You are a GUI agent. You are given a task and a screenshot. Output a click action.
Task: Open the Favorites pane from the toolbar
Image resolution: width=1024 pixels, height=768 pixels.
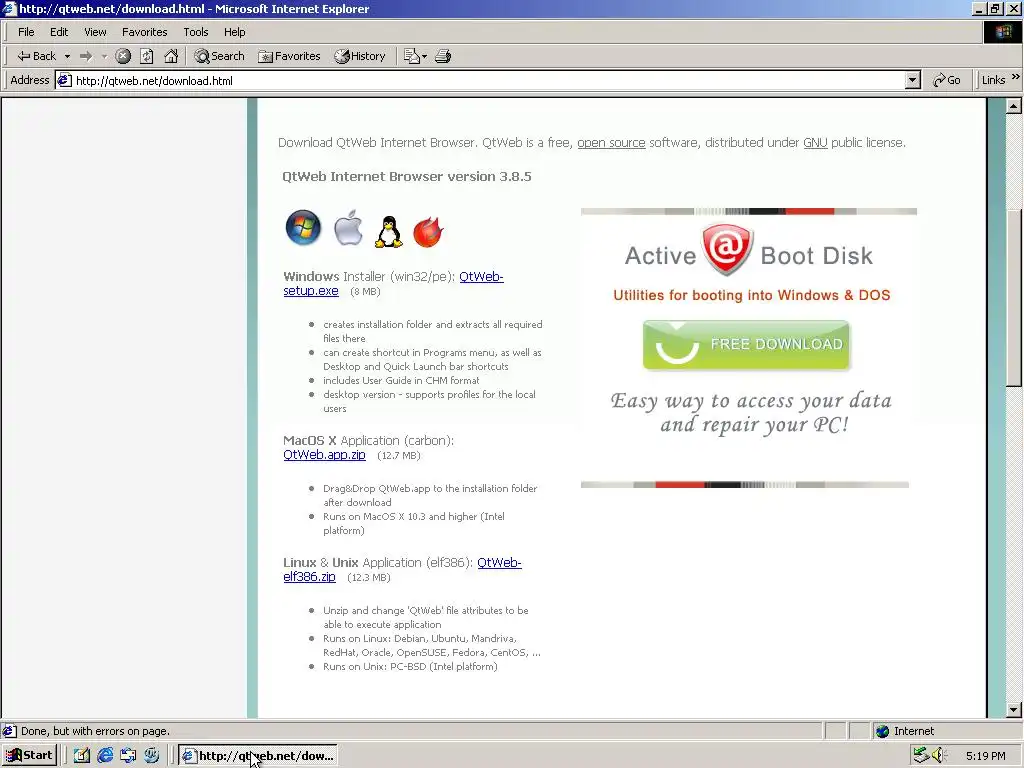(289, 56)
